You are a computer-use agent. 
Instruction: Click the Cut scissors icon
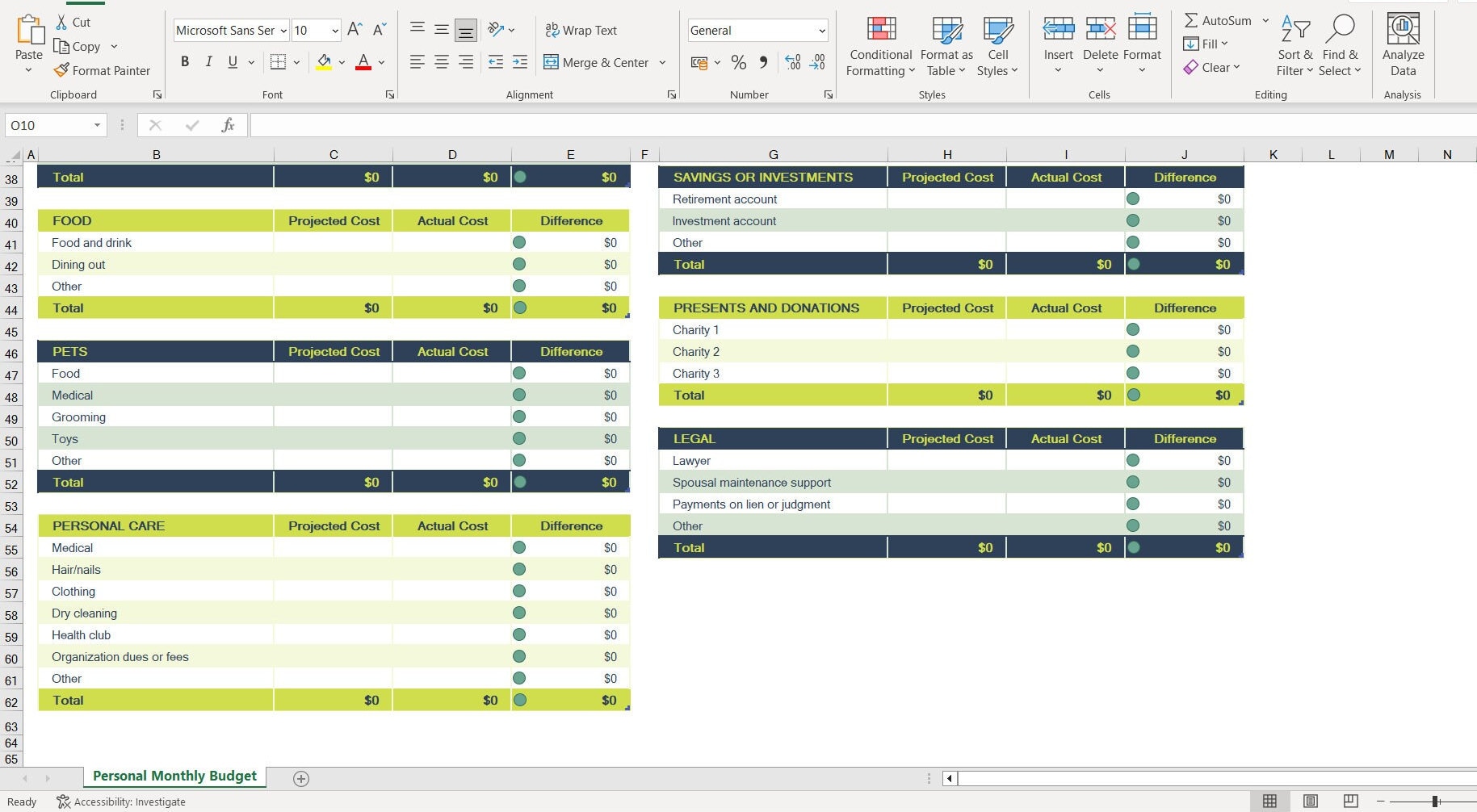[x=61, y=22]
